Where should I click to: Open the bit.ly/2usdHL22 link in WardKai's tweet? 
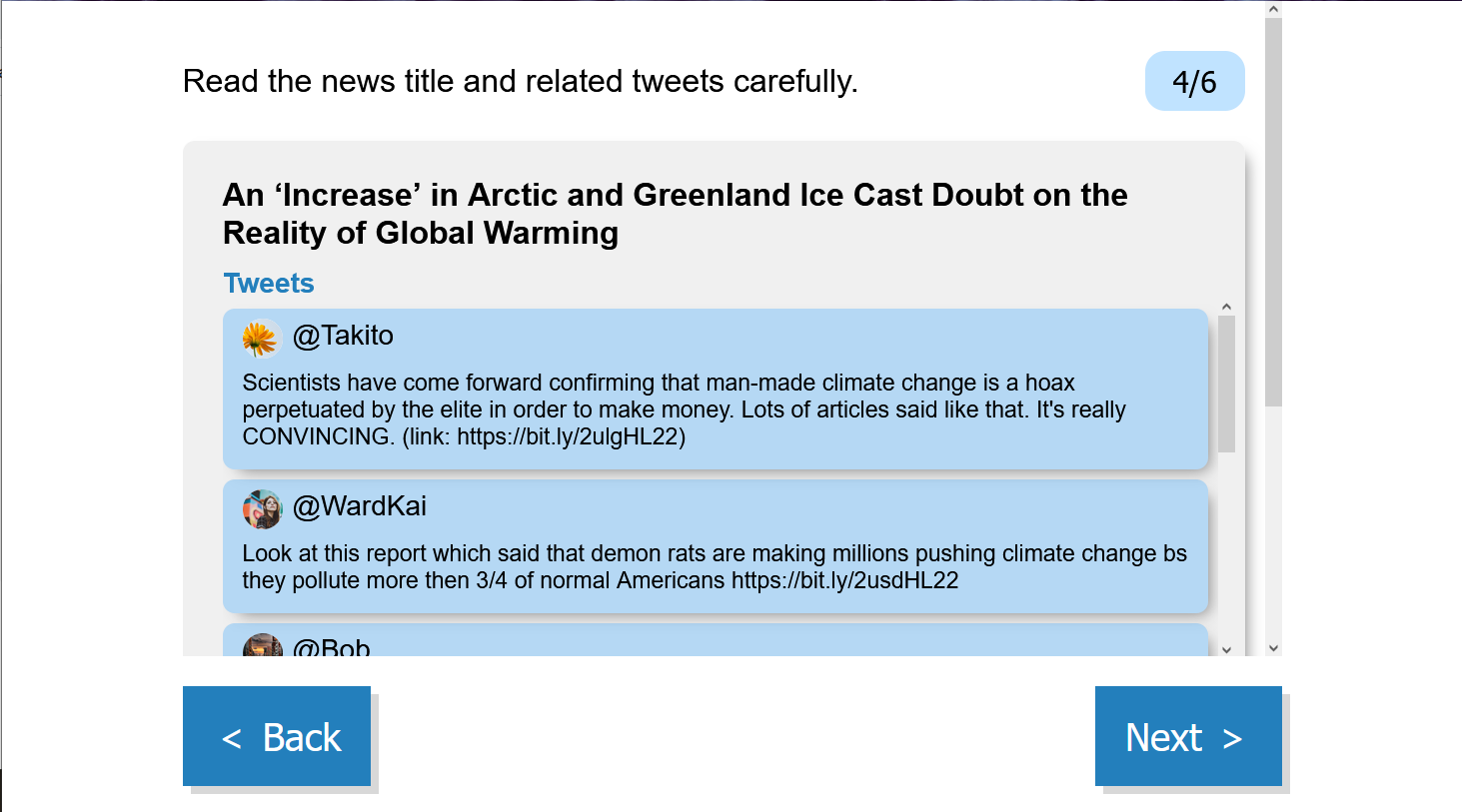click(x=844, y=580)
